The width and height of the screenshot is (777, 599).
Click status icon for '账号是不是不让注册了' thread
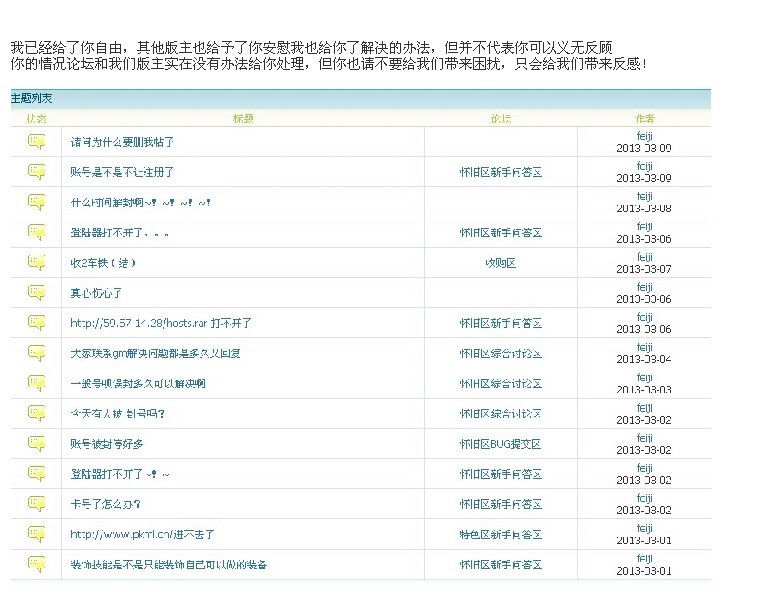click(37, 172)
